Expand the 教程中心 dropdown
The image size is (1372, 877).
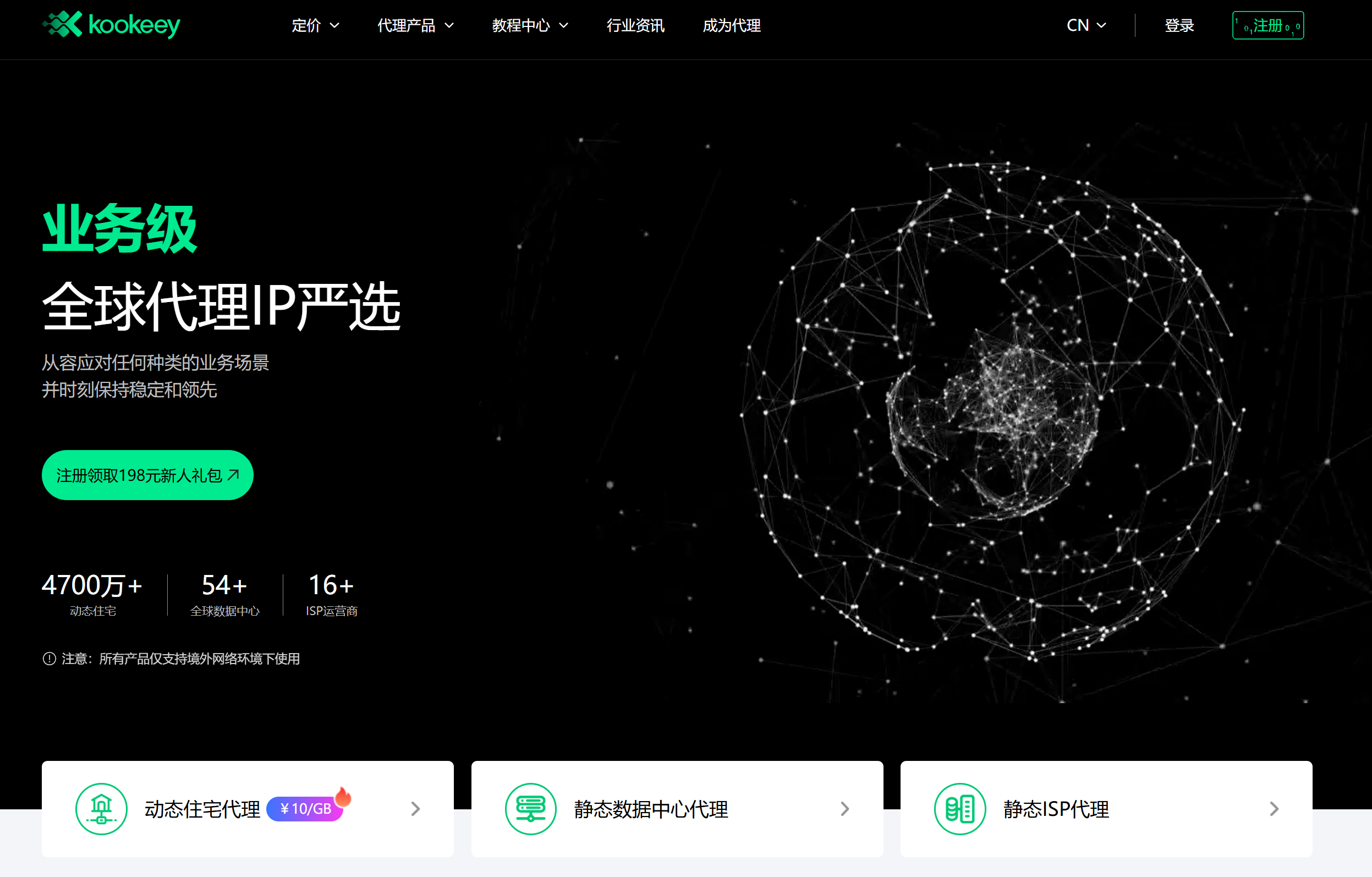click(x=529, y=26)
